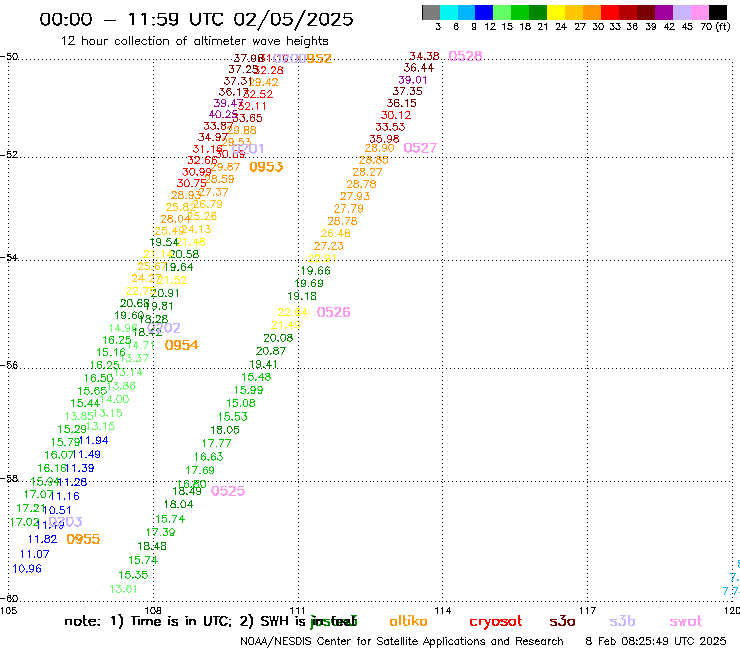Click the pink swot time label 0528
The width and height of the screenshot is (740, 650).
point(465,56)
